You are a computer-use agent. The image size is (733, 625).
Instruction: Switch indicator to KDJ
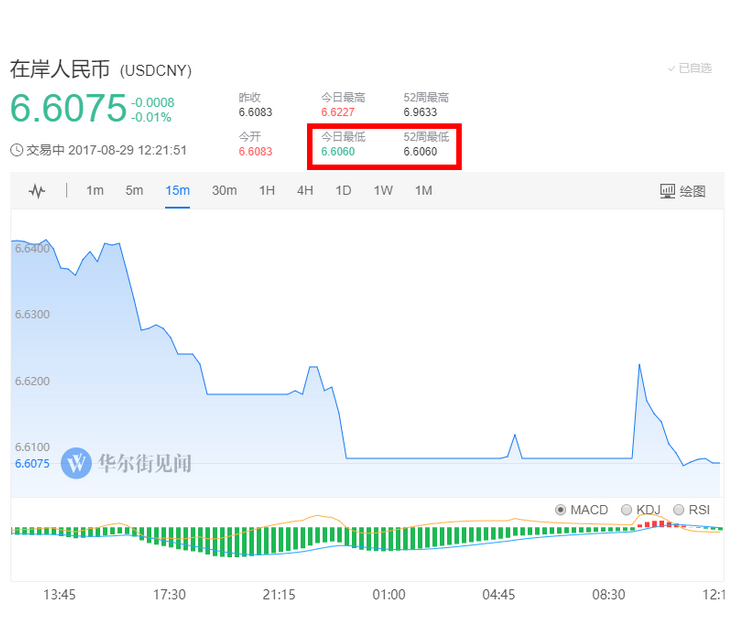coord(627,510)
